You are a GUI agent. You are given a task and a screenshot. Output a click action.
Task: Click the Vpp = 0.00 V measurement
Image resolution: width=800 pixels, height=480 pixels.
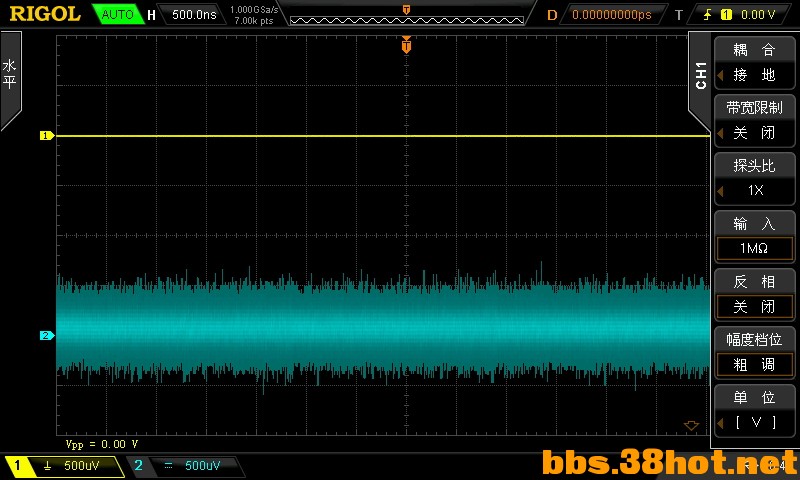pyautogui.click(x=102, y=444)
